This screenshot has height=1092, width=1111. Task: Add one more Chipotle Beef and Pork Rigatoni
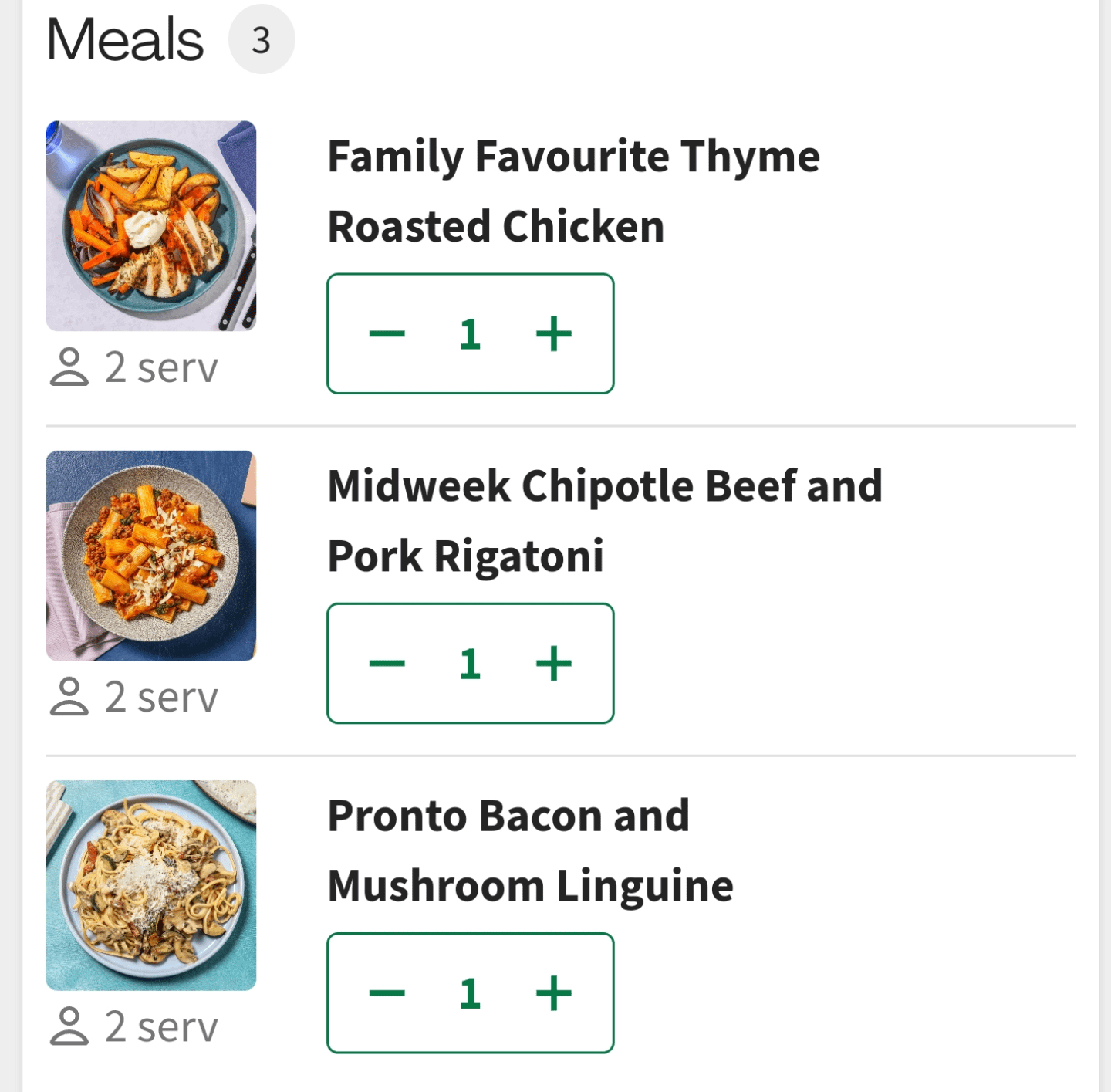click(554, 664)
